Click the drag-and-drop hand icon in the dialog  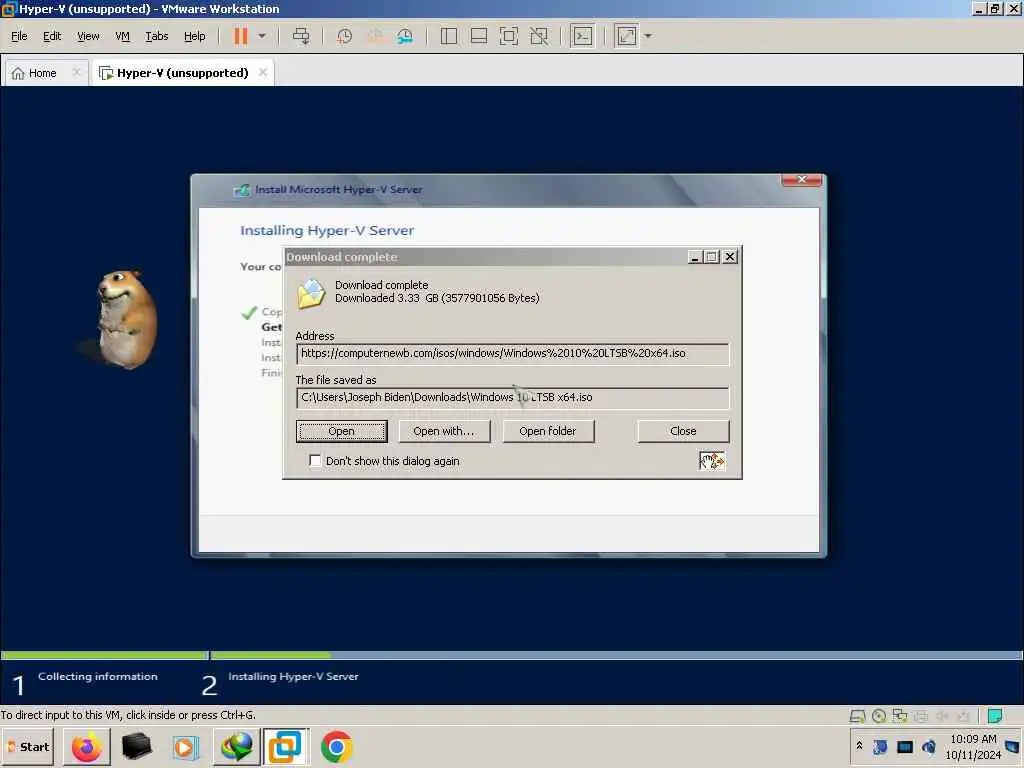[x=711, y=460]
